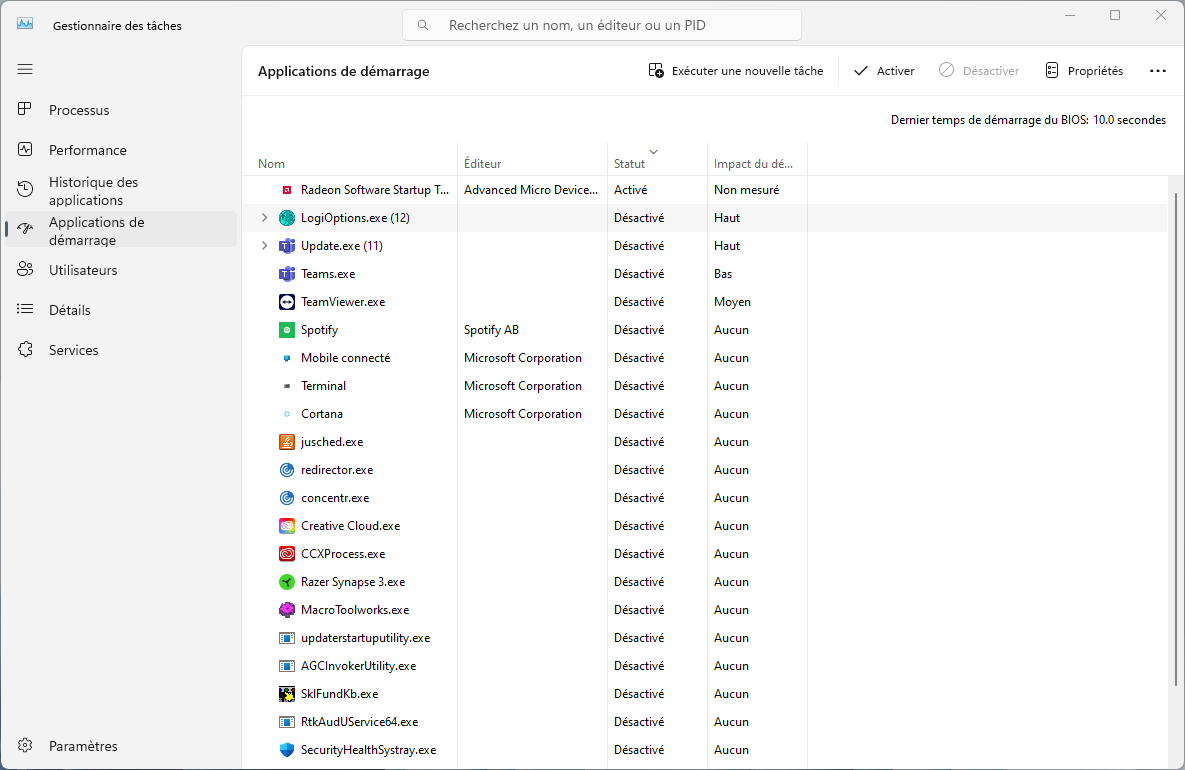Image resolution: width=1185 pixels, height=770 pixels.
Task: Click the Razer Synapse 3.exe icon
Action: (x=287, y=582)
